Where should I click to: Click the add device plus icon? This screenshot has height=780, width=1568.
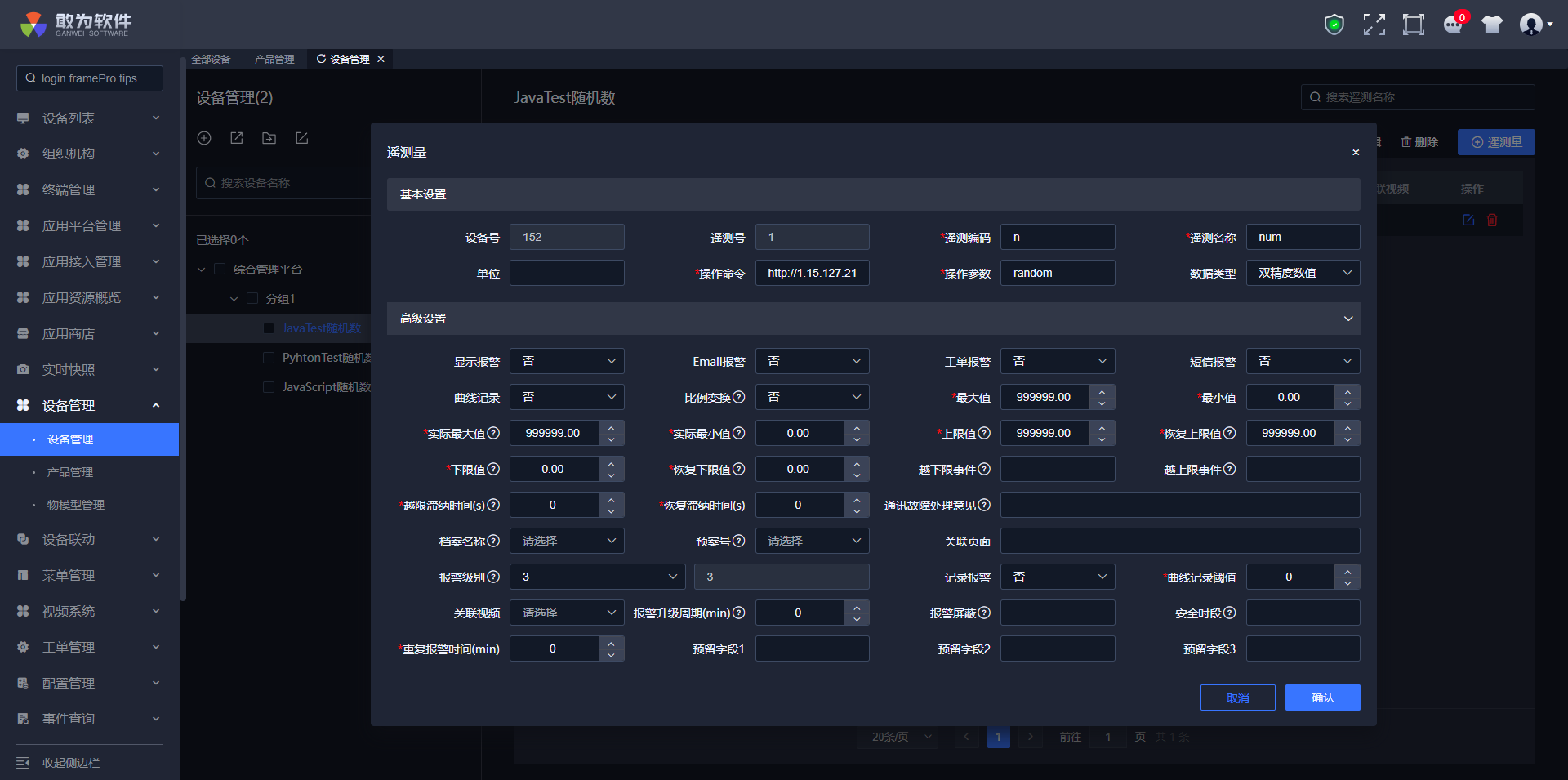point(204,138)
